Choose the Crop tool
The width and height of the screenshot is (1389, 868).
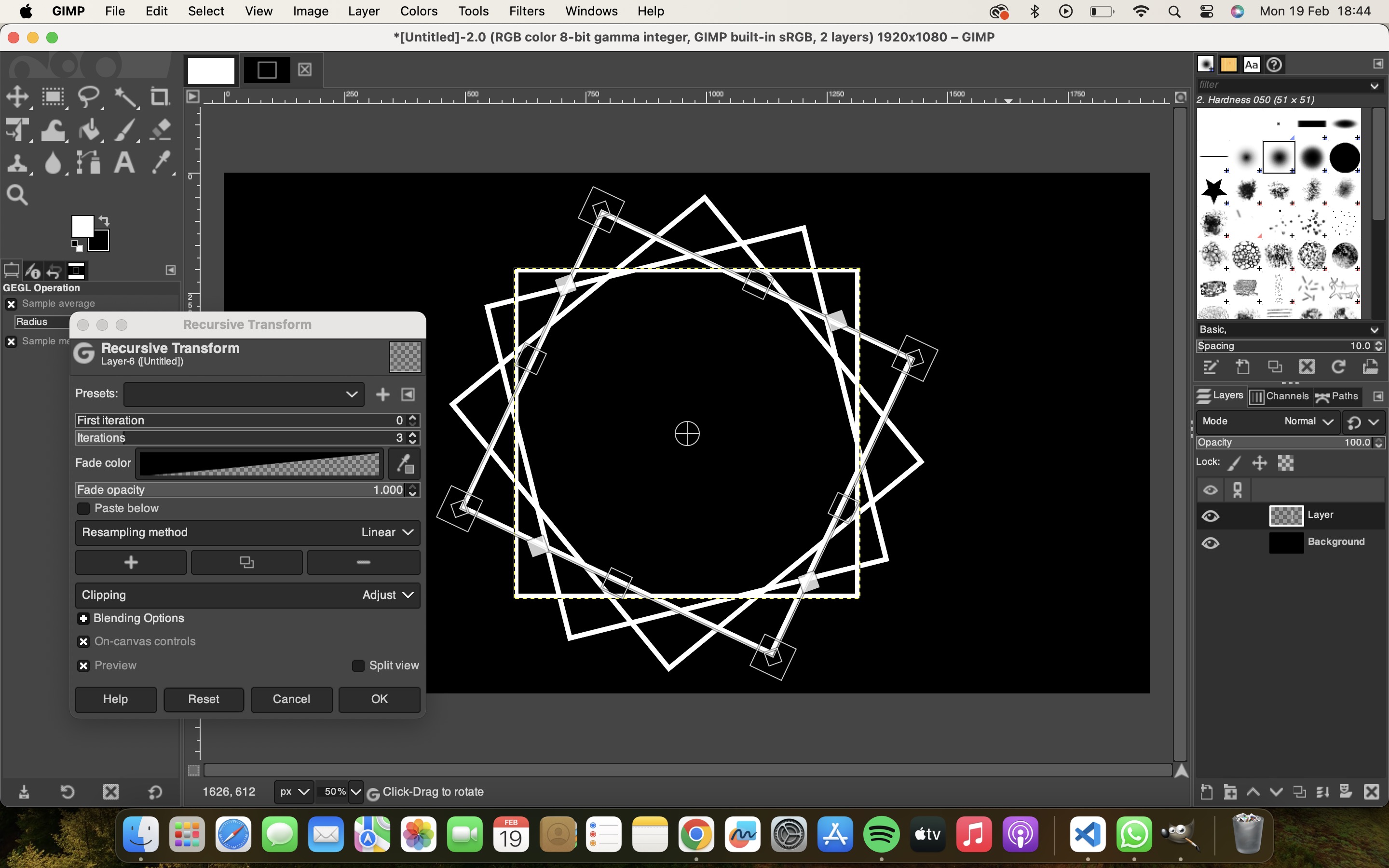pos(160,96)
